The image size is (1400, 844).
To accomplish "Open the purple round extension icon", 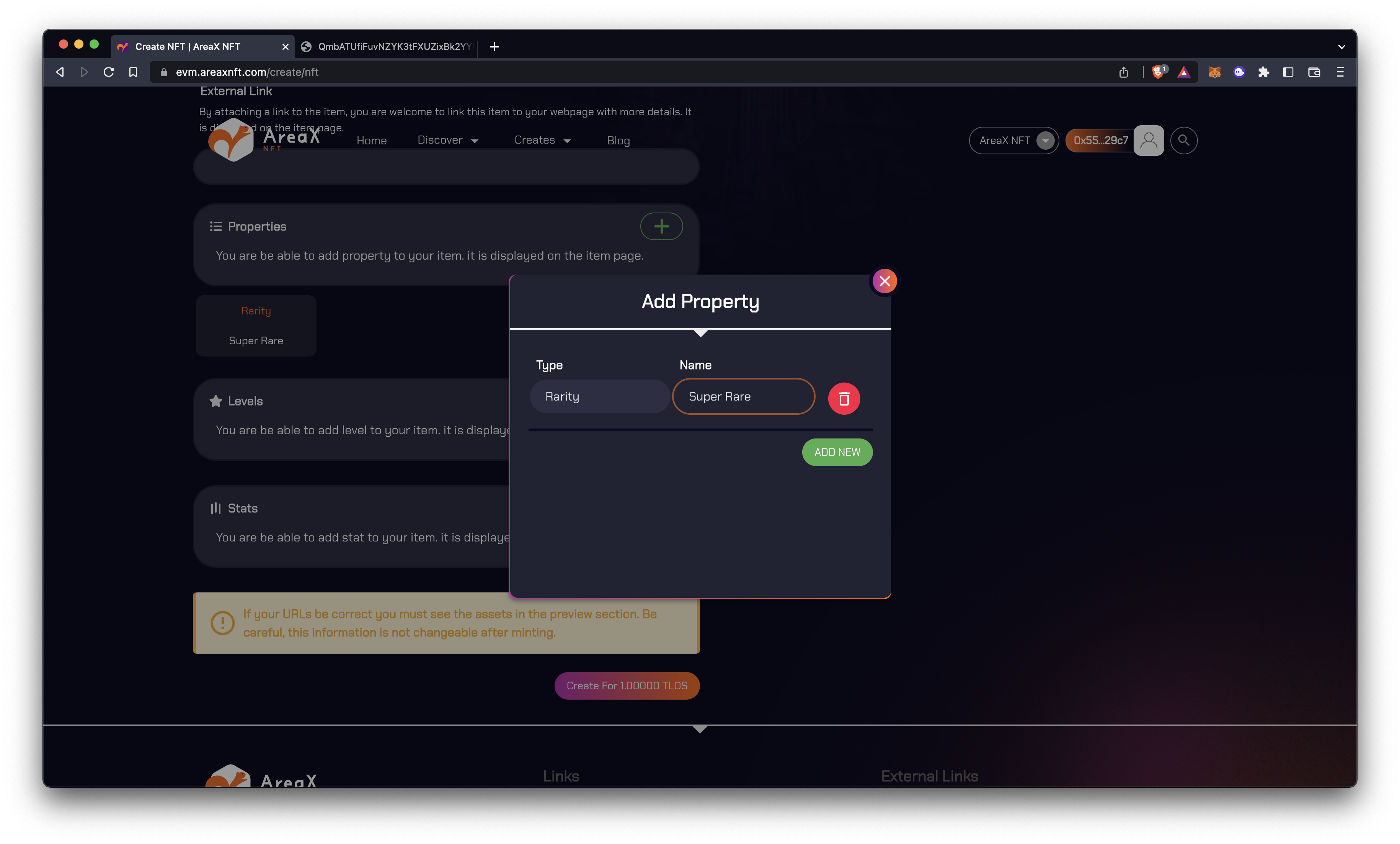I will 1238,72.
